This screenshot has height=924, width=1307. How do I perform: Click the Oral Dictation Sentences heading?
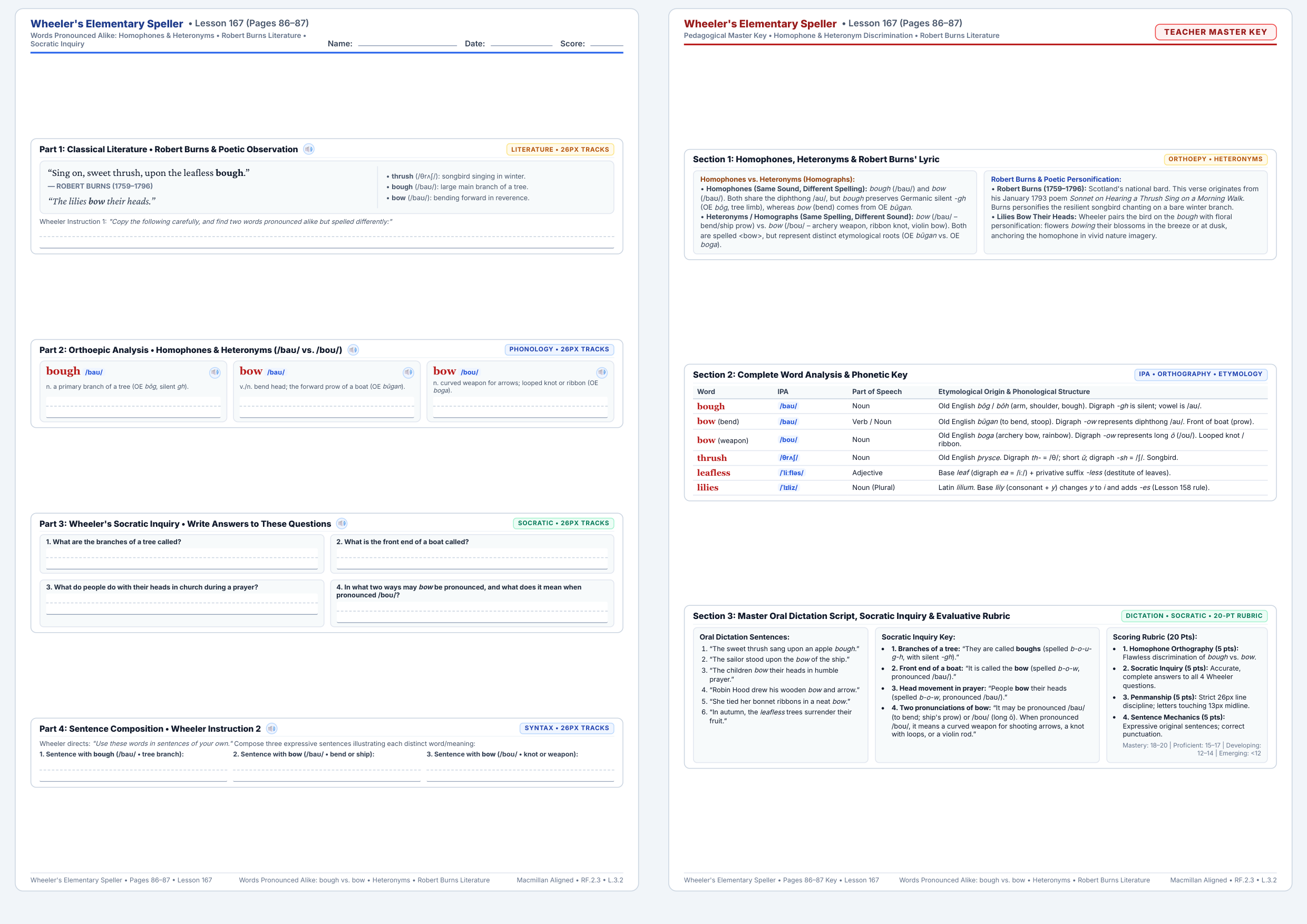click(744, 637)
